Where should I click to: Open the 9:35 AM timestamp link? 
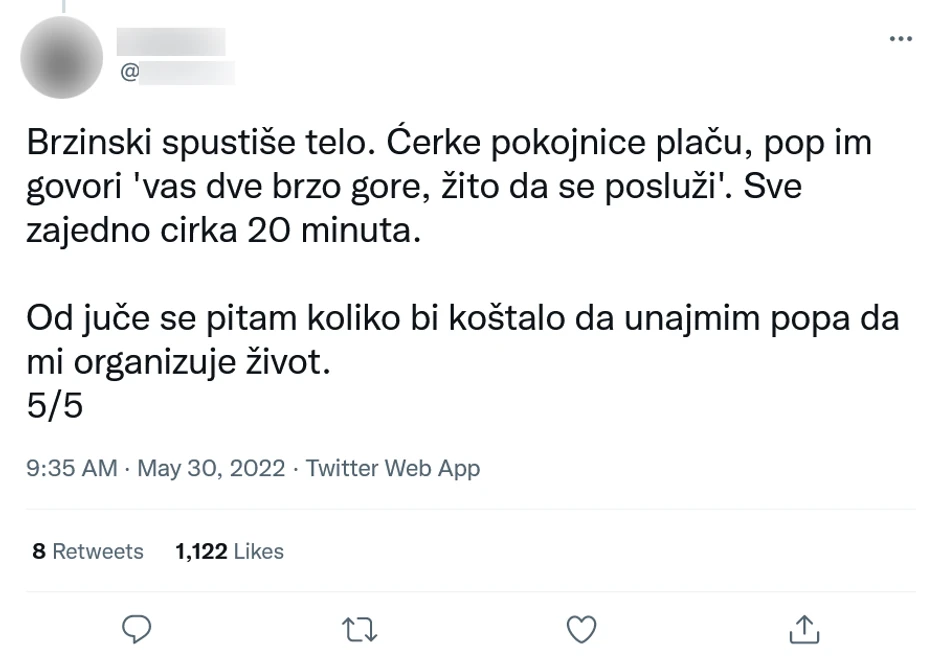tap(72, 468)
